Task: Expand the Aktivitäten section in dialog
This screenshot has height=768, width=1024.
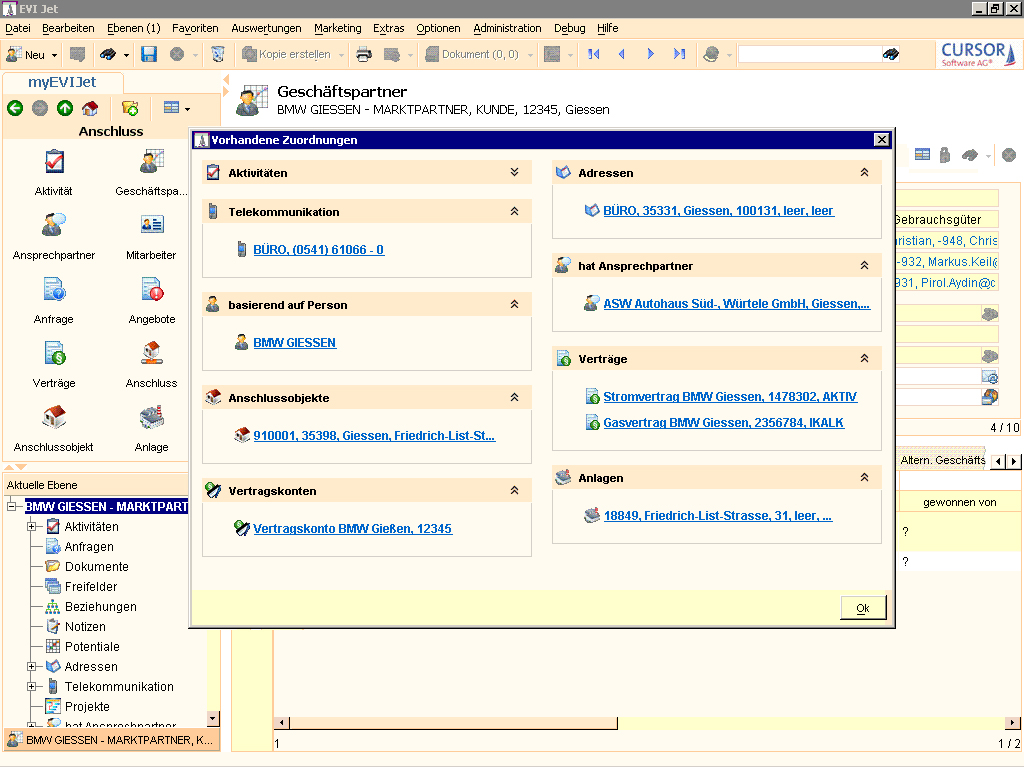Action: pyautogui.click(x=514, y=172)
